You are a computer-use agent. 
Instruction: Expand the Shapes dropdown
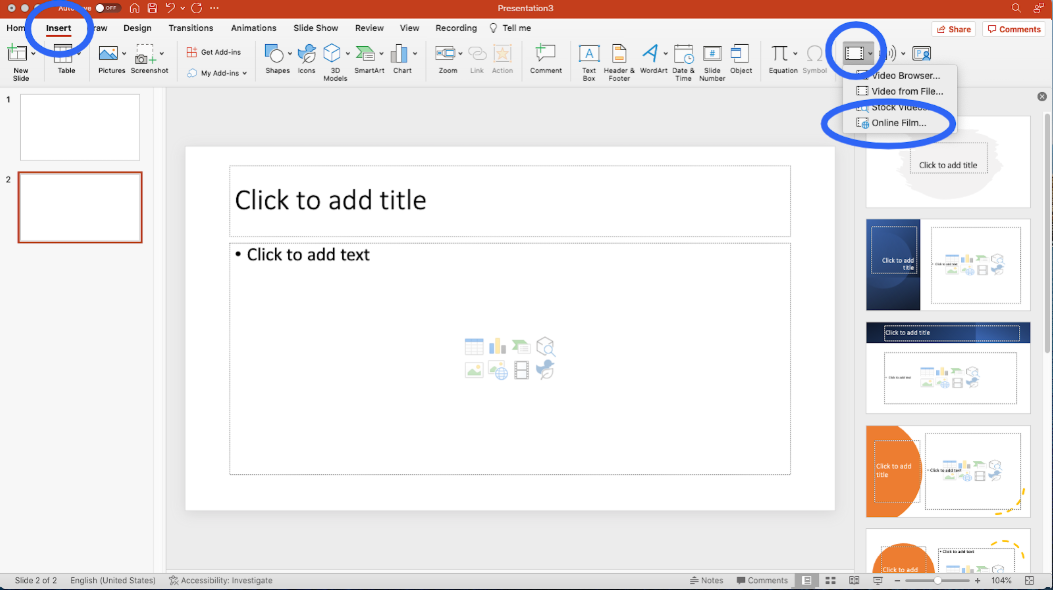click(x=289, y=54)
